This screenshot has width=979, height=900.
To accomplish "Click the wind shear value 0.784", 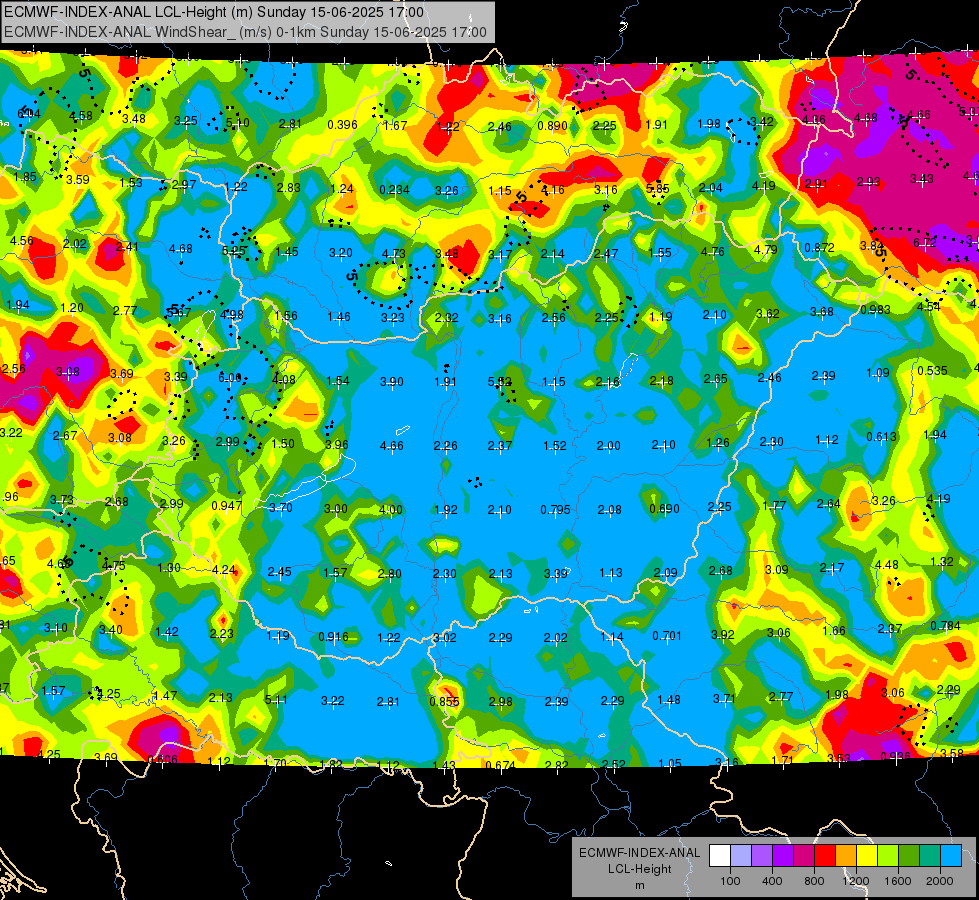I will click(x=945, y=626).
